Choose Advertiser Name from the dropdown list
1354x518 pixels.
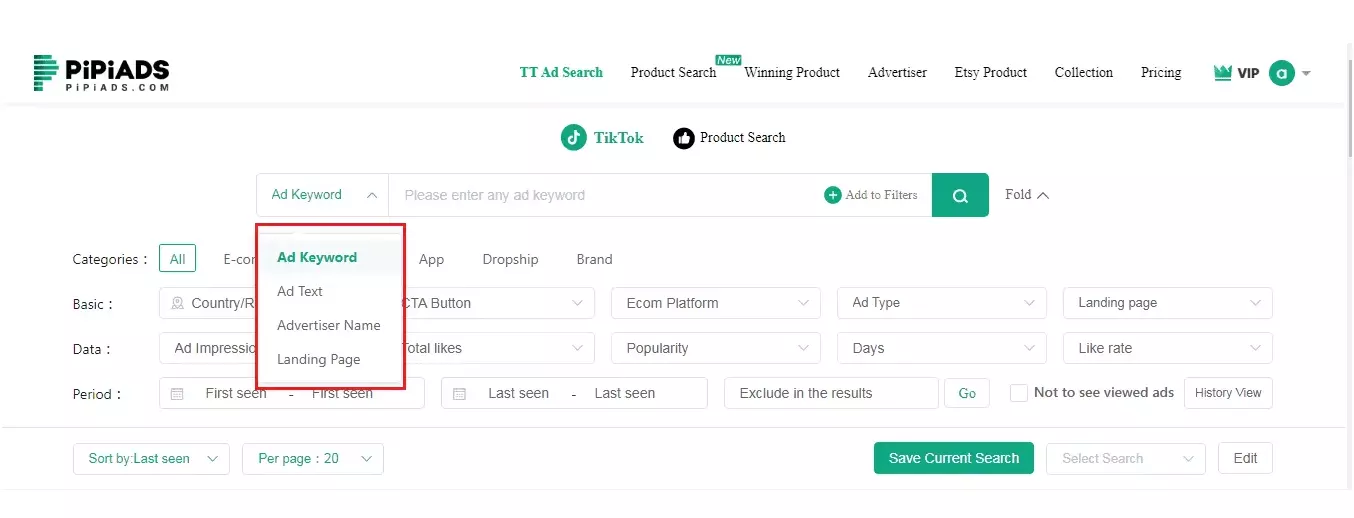tap(331, 325)
